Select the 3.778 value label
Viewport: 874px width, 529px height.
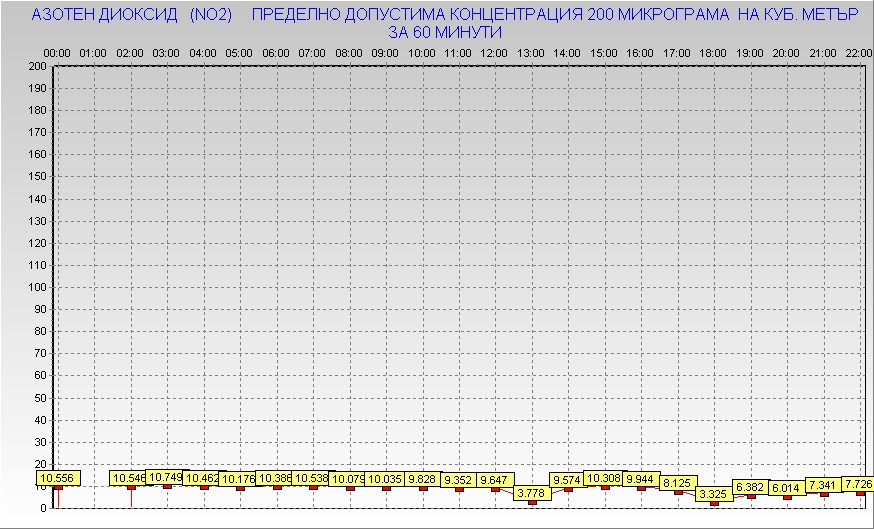click(x=531, y=492)
